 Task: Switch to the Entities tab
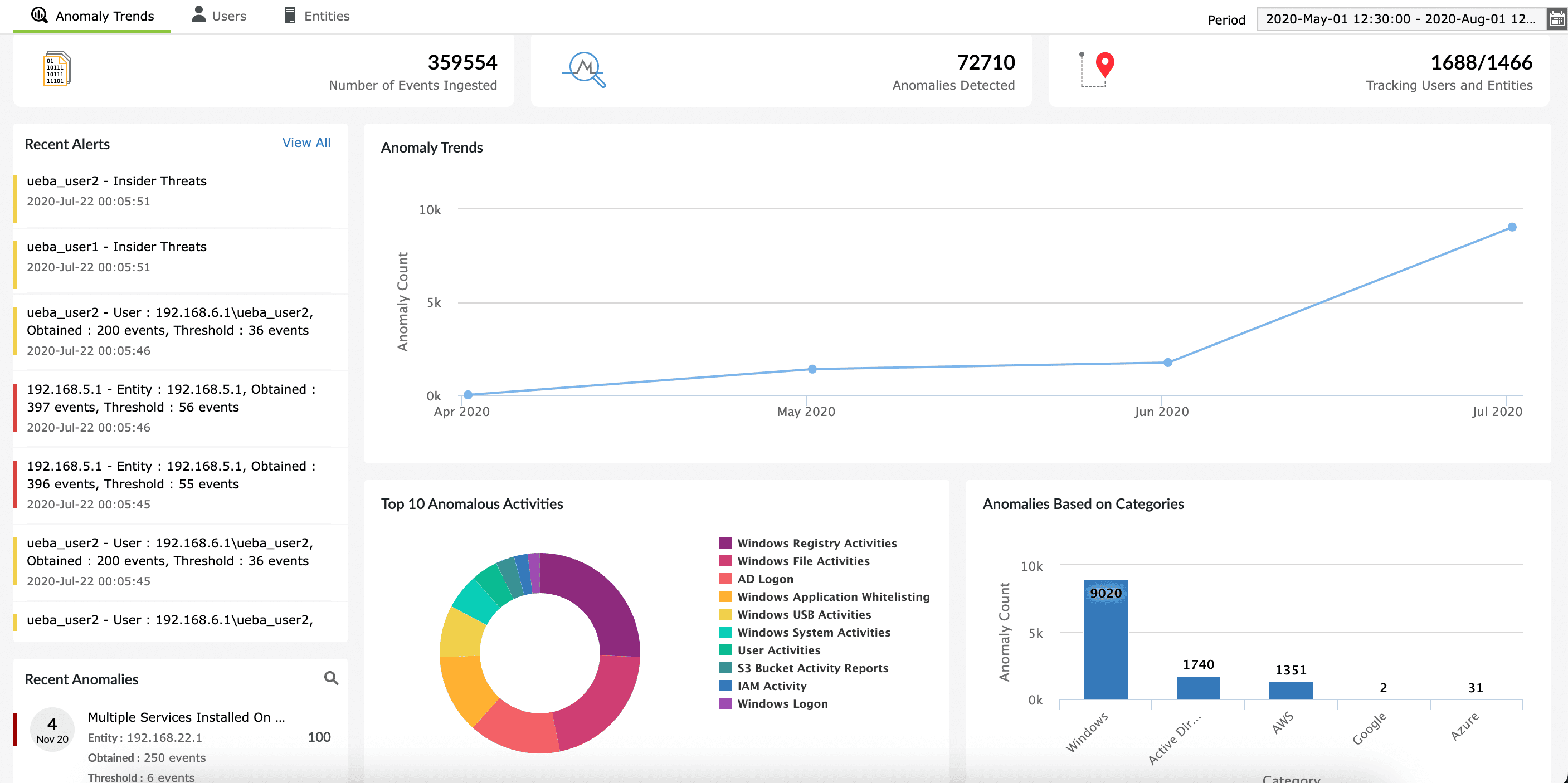point(327,16)
